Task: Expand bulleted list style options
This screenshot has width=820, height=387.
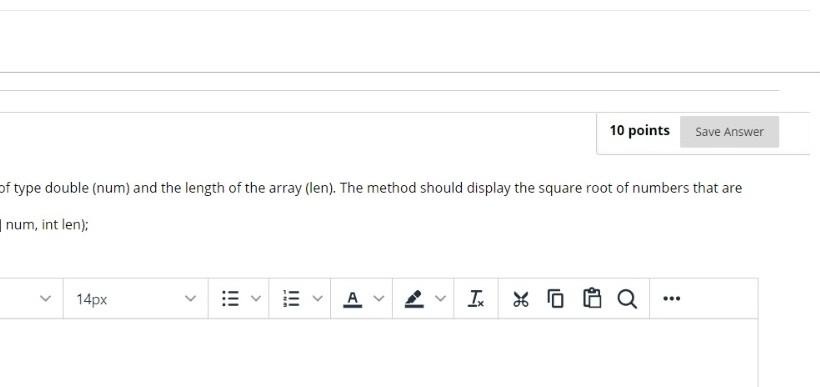Action: point(256,299)
